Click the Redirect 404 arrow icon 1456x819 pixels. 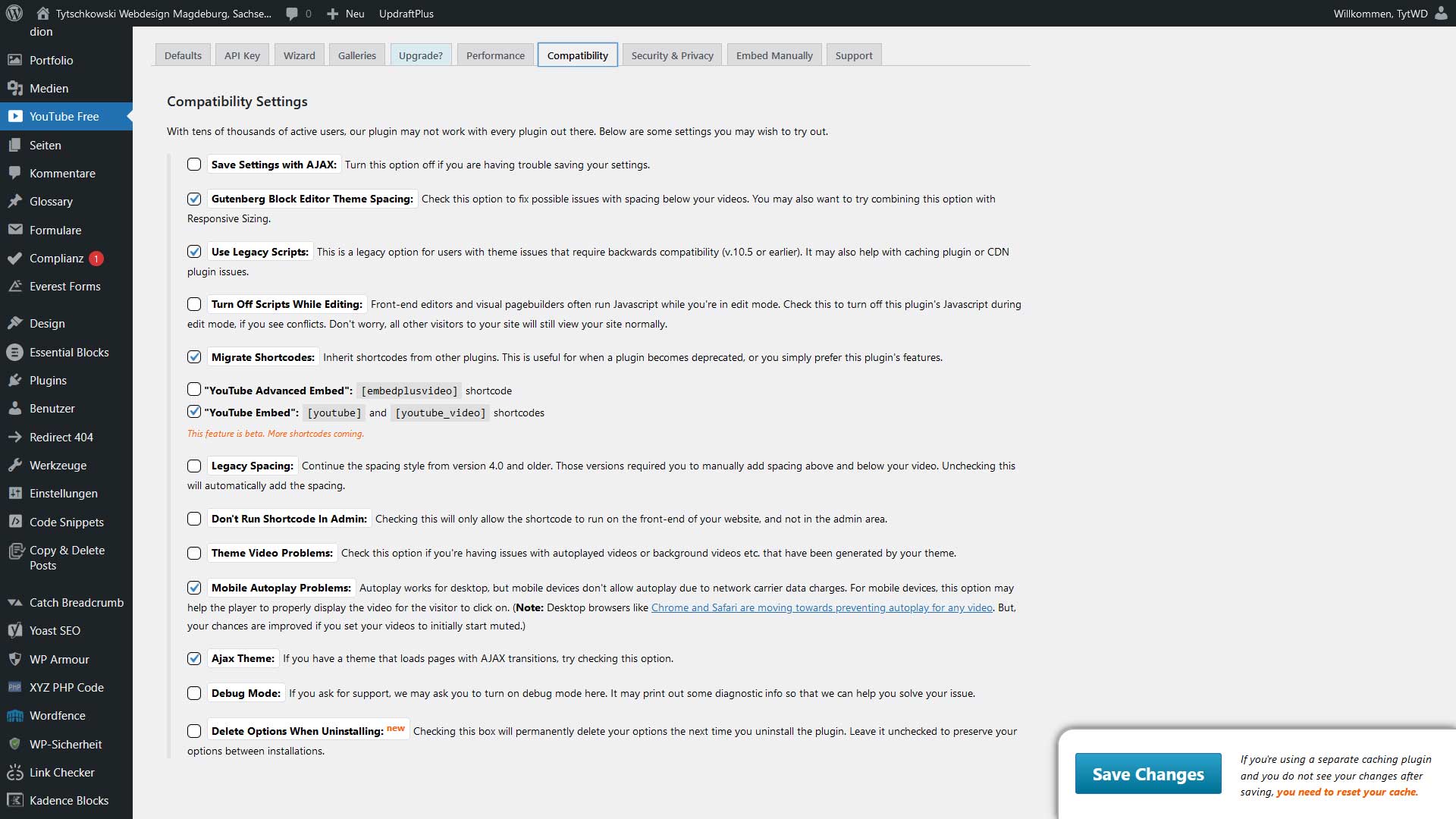click(14, 437)
